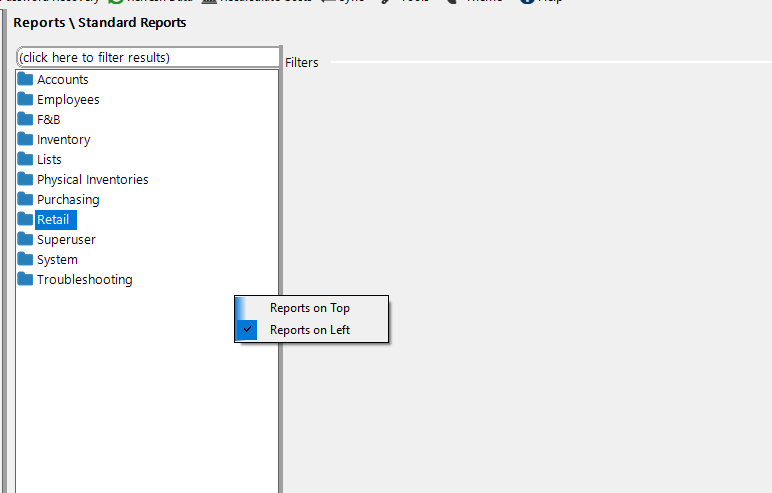
Task: Select the highlighted Retail label text
Action: pyautogui.click(x=53, y=220)
